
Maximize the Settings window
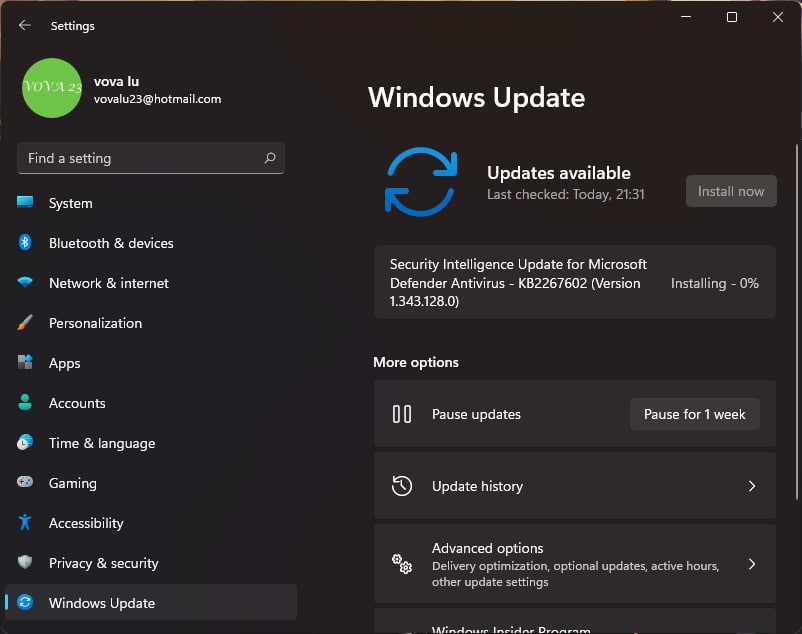pos(732,17)
